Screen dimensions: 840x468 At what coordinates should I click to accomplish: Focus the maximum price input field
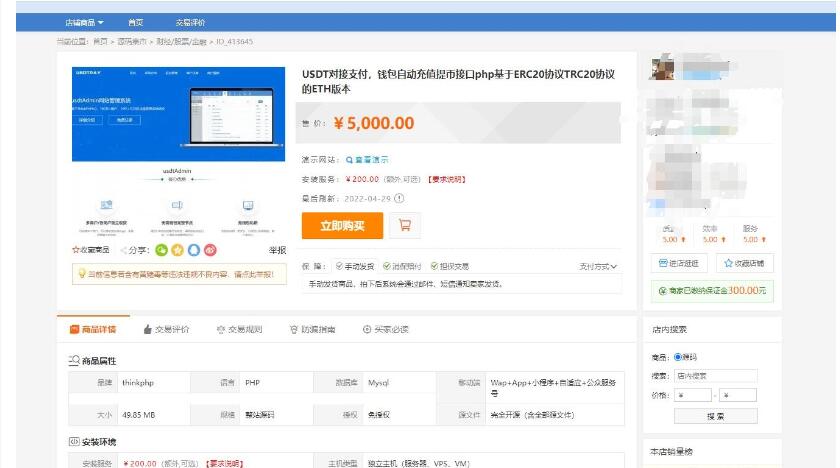(738, 395)
